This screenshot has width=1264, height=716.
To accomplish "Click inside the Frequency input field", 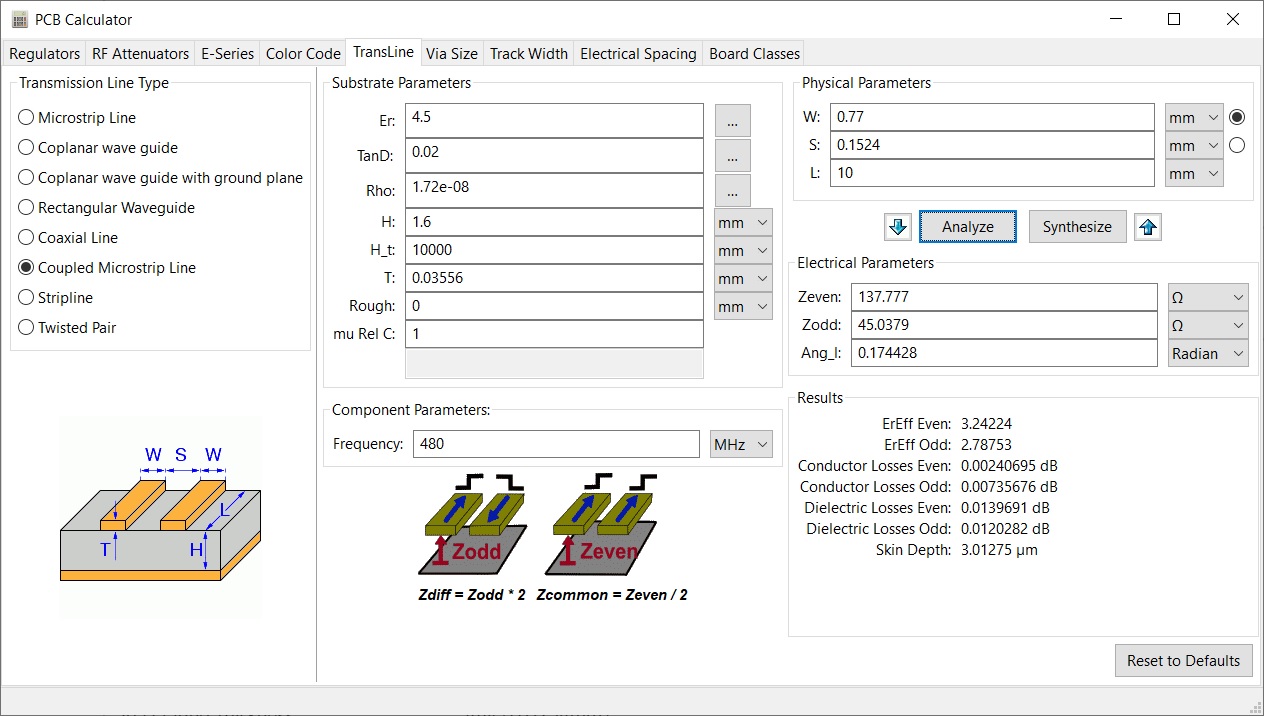I will click(x=555, y=443).
